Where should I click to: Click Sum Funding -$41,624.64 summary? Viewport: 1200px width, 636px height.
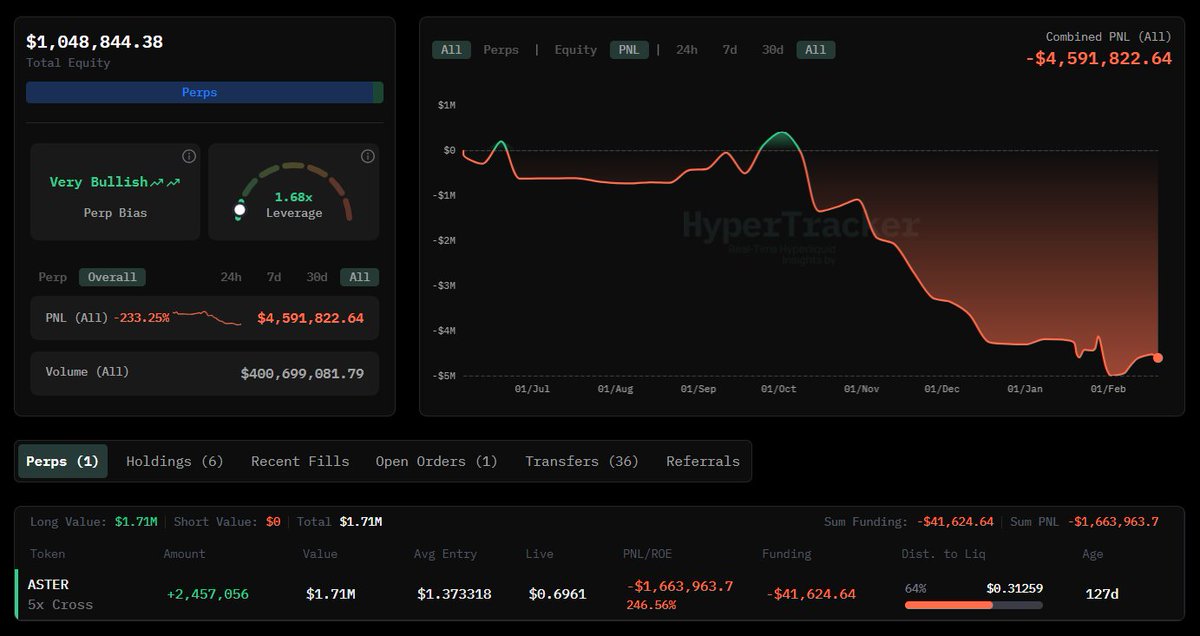tap(909, 521)
